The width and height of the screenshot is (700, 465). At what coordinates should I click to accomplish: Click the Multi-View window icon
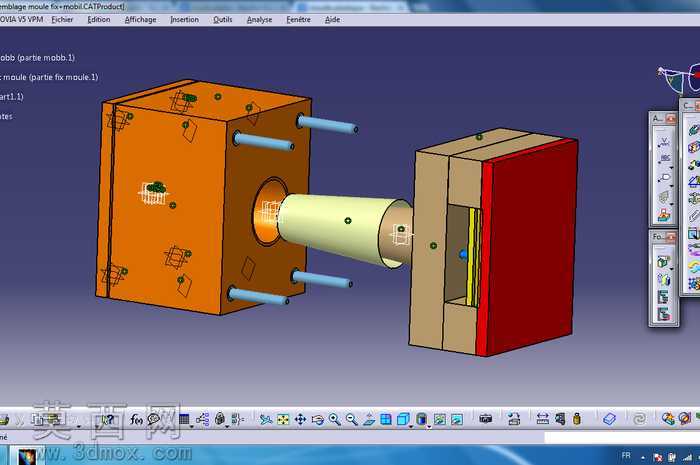[x=386, y=419]
